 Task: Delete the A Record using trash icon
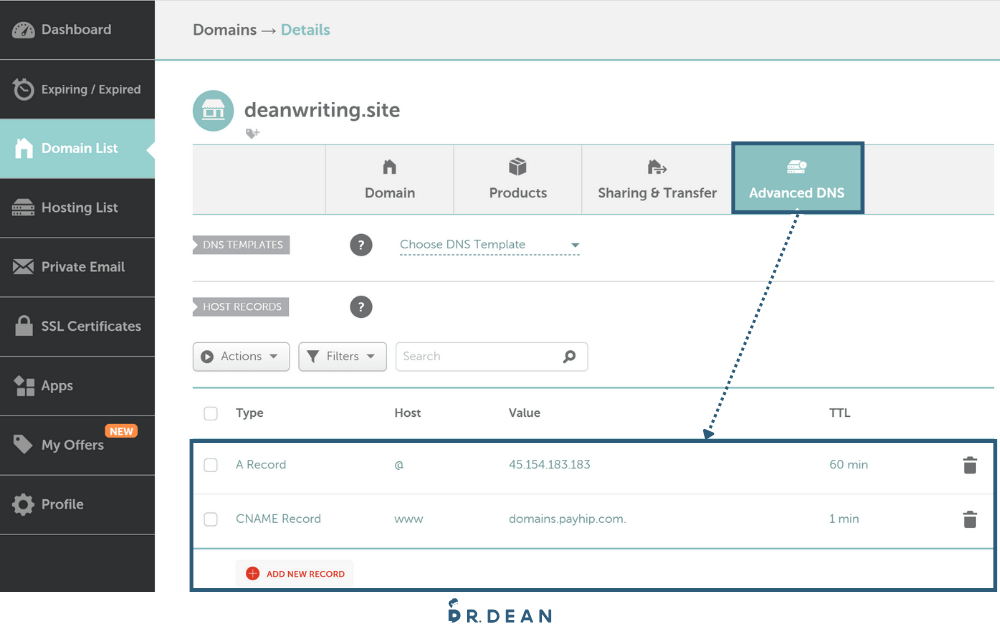[x=969, y=465]
